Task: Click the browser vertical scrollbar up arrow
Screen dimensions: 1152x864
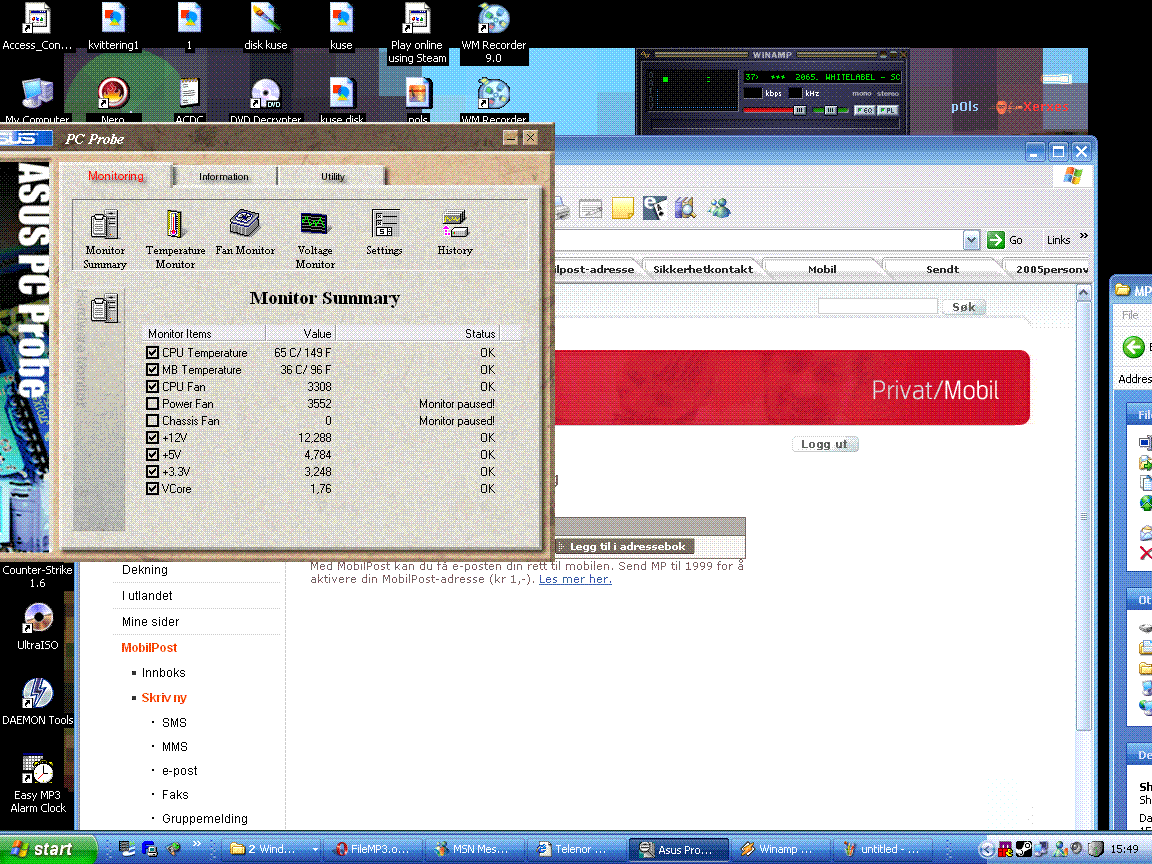Action: [x=1084, y=292]
